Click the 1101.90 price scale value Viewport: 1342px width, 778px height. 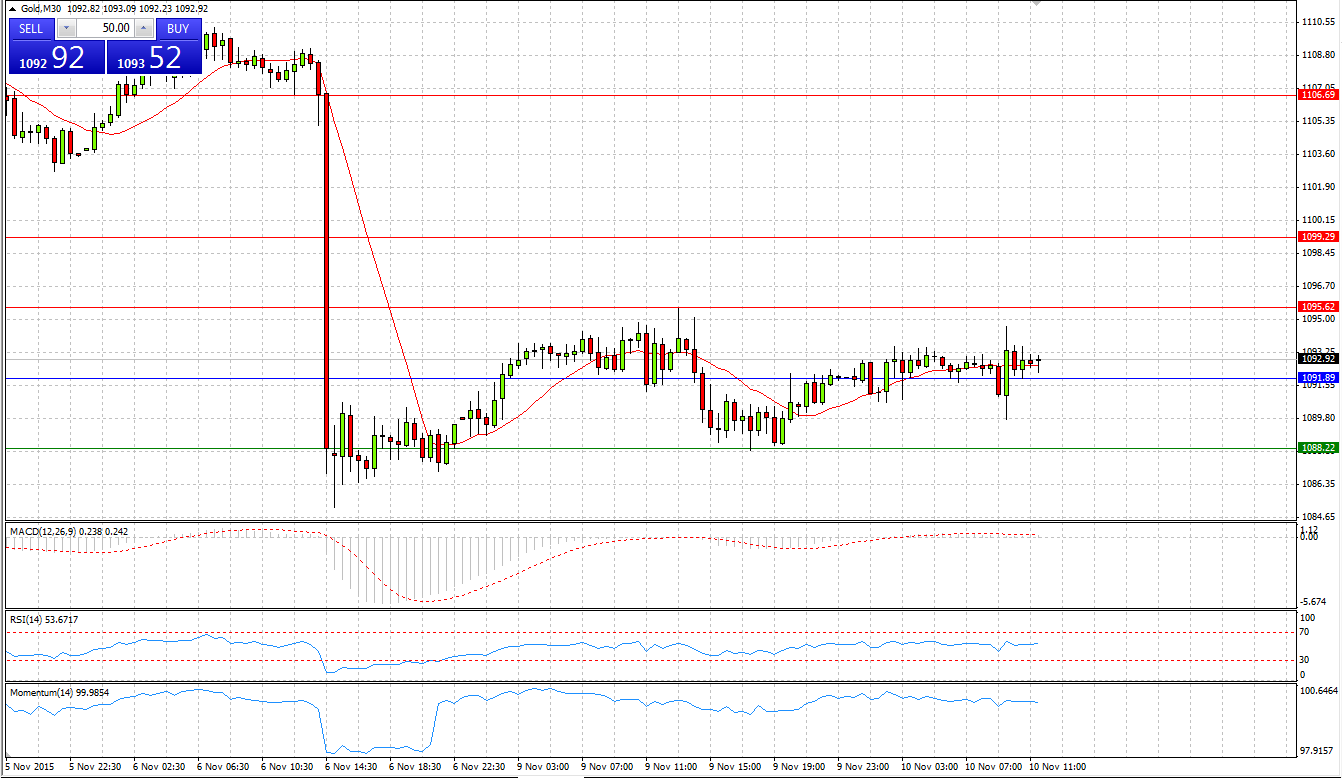pos(1320,187)
